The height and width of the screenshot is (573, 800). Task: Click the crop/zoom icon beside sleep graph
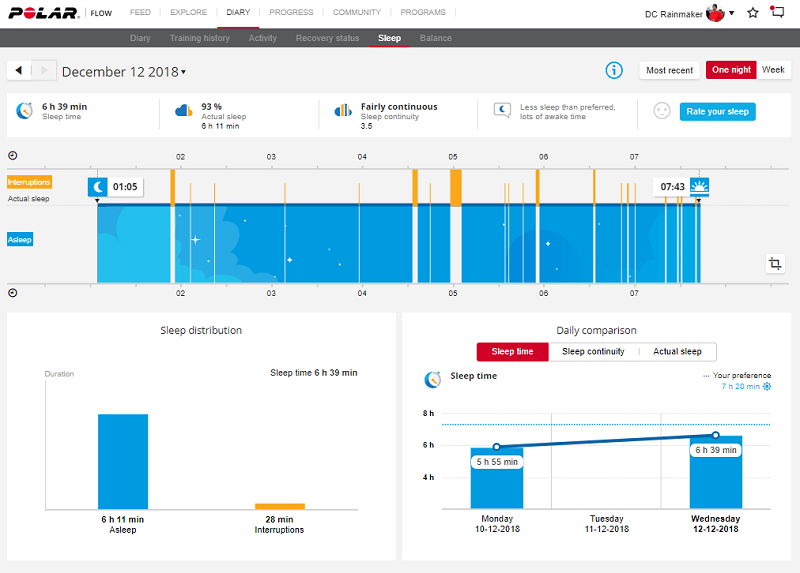(774, 264)
